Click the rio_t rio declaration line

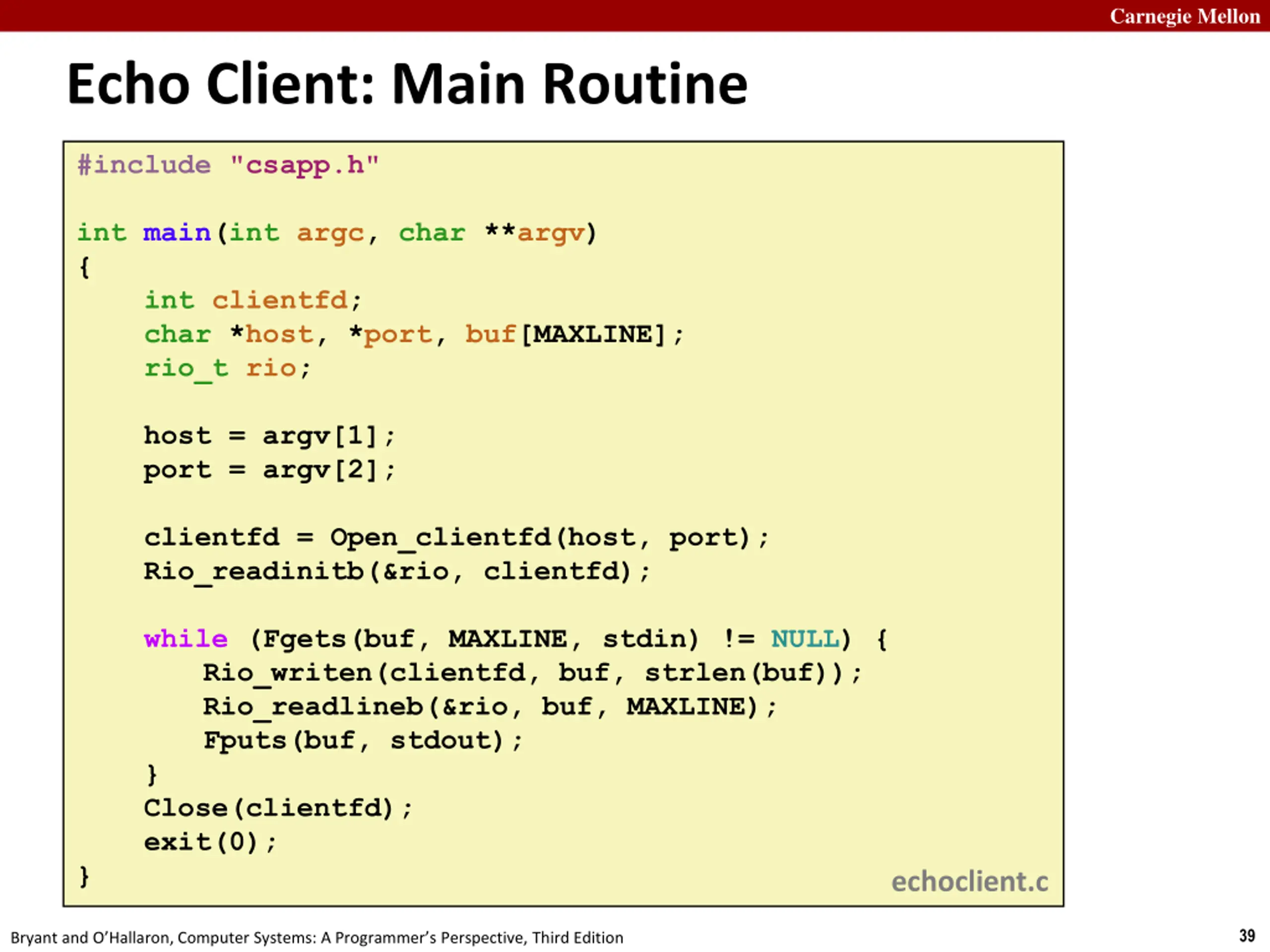(x=227, y=369)
